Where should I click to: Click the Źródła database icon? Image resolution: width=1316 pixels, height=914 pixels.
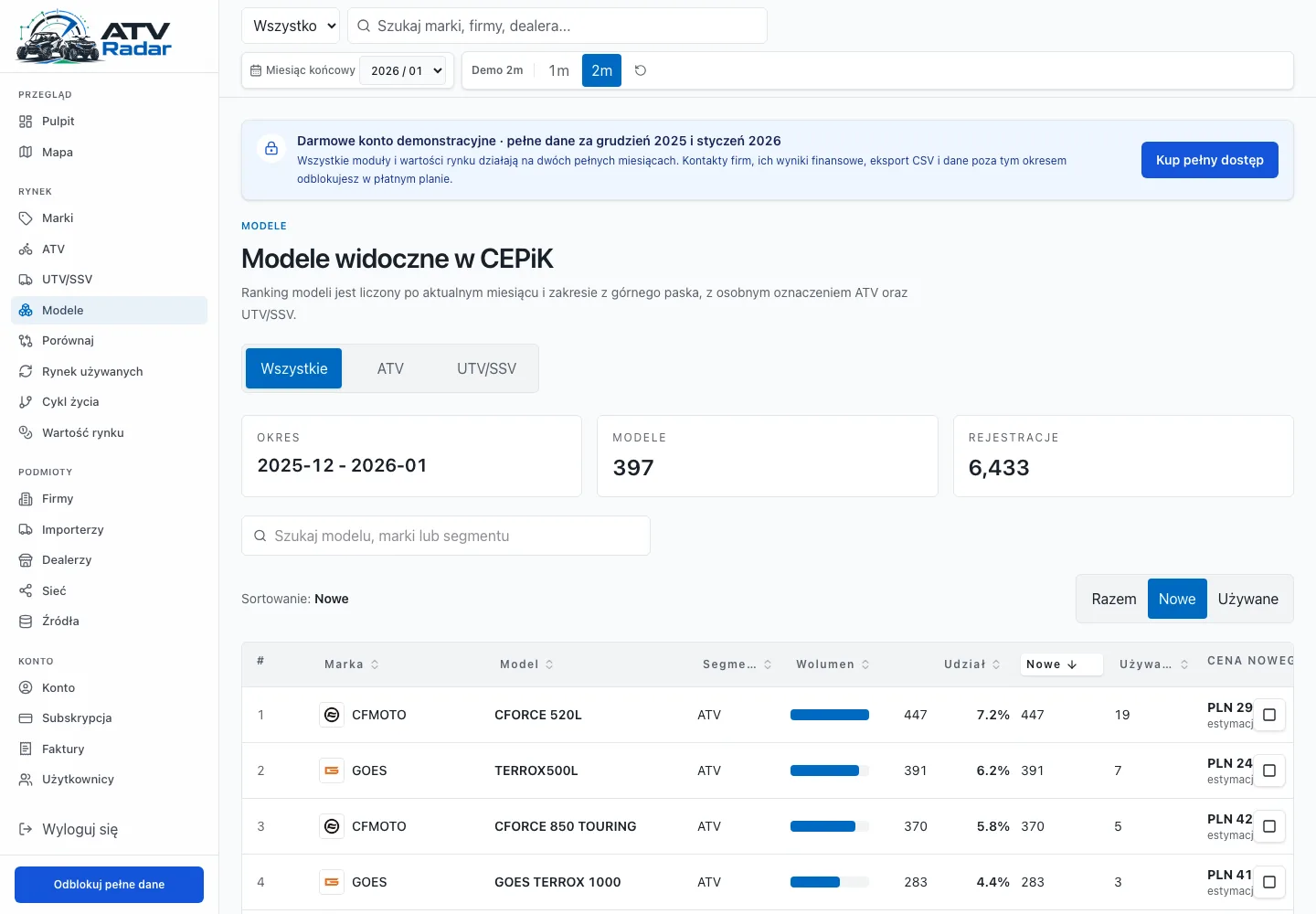26,622
